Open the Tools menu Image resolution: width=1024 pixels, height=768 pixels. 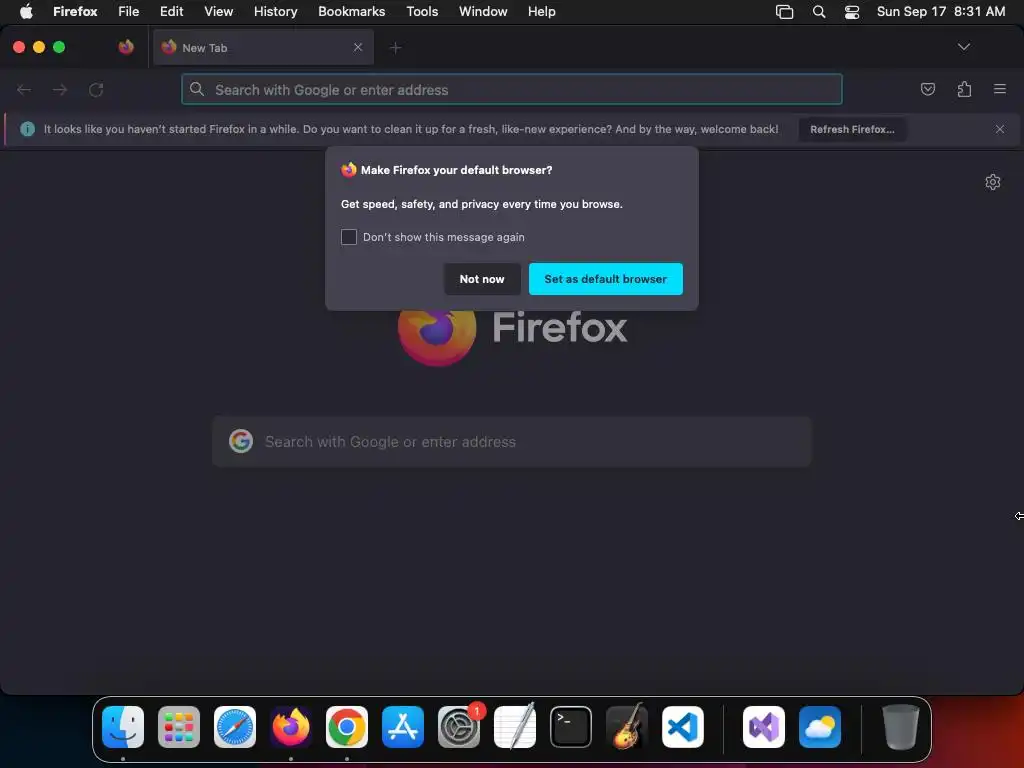pos(422,11)
